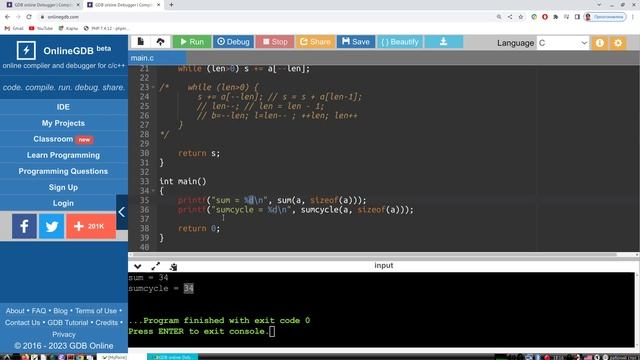Share on Facebook icon button
The image size is (640, 360).
pos(24,226)
